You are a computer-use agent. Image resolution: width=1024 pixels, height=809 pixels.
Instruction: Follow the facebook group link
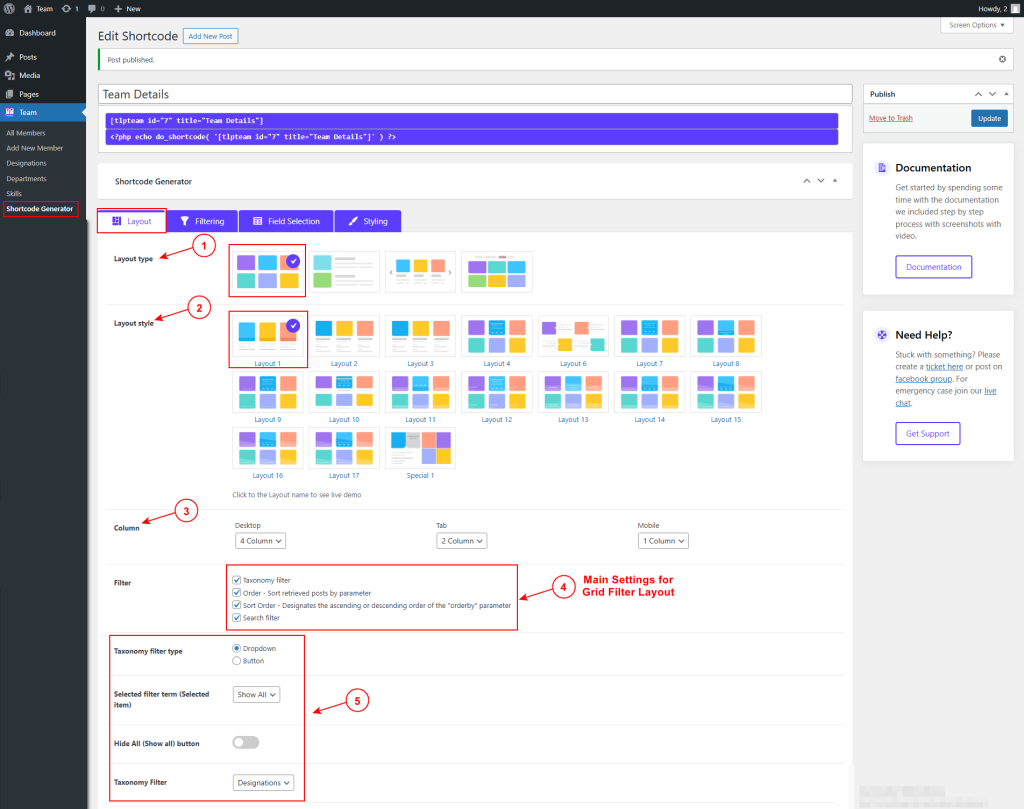[923, 379]
